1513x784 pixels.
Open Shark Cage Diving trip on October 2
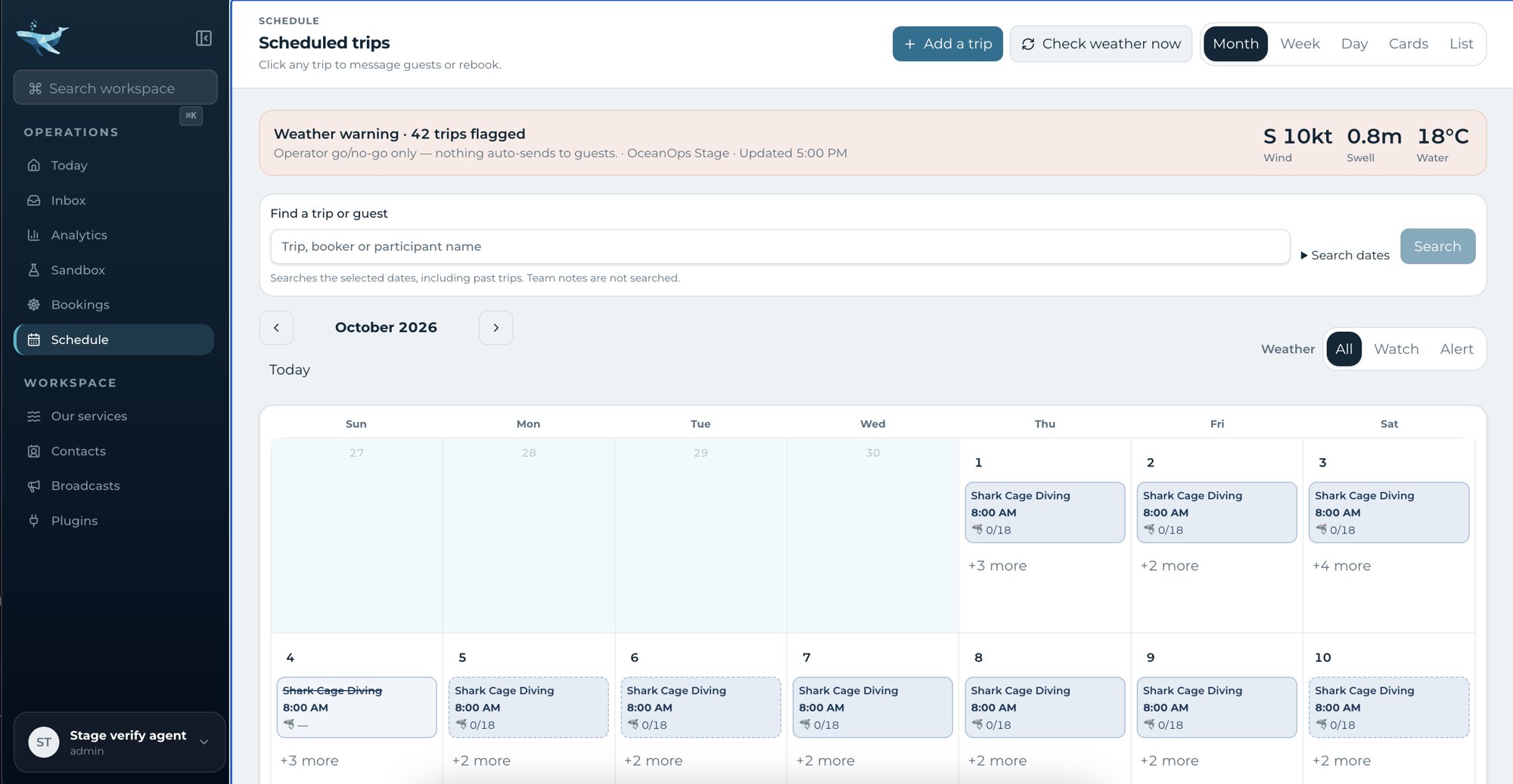[x=1217, y=513]
